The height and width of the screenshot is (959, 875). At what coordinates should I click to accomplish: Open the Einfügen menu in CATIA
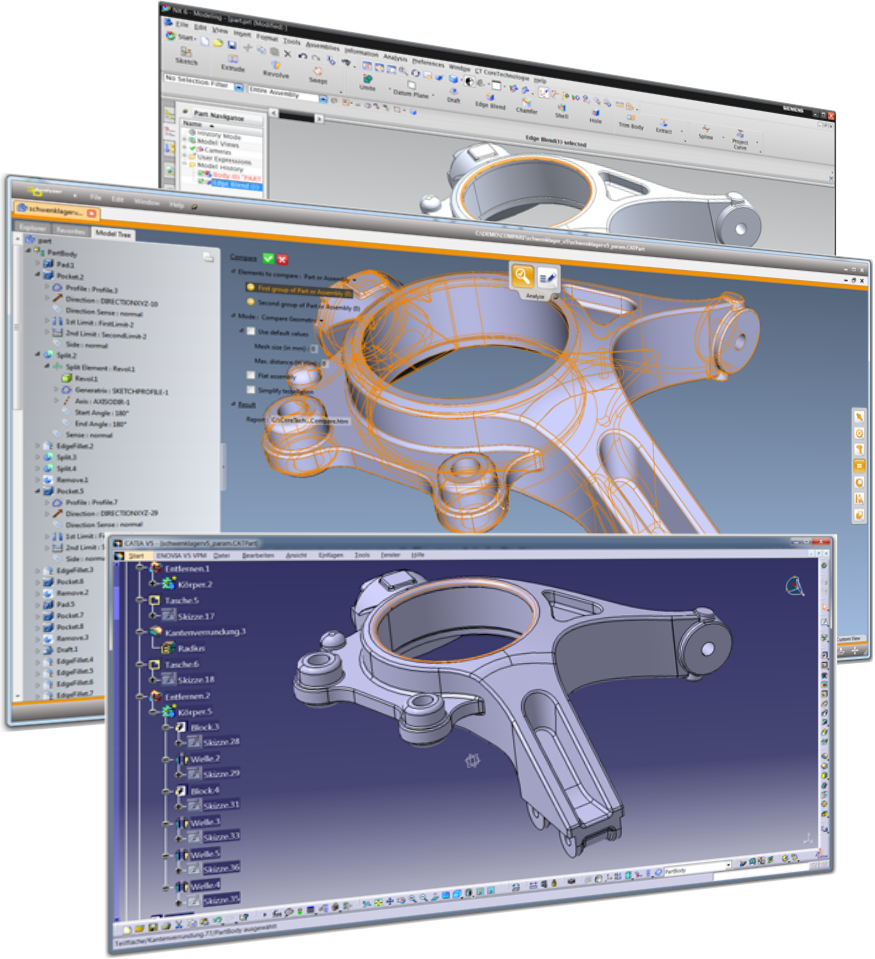[330, 555]
